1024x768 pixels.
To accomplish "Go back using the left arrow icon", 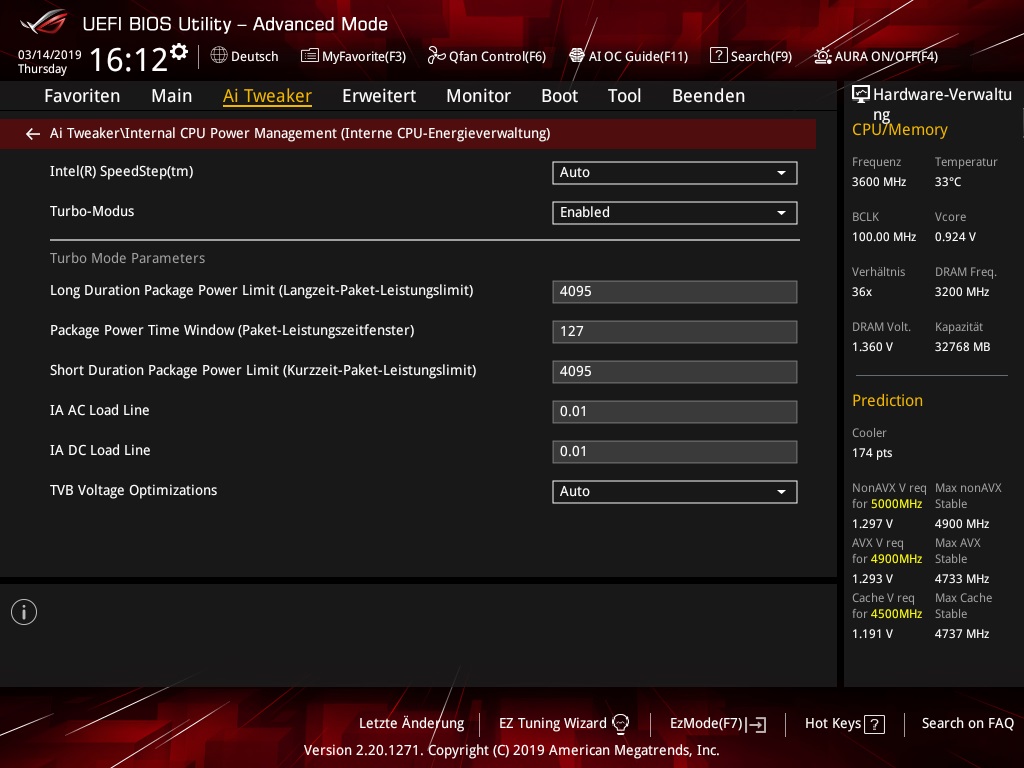I will [33, 134].
